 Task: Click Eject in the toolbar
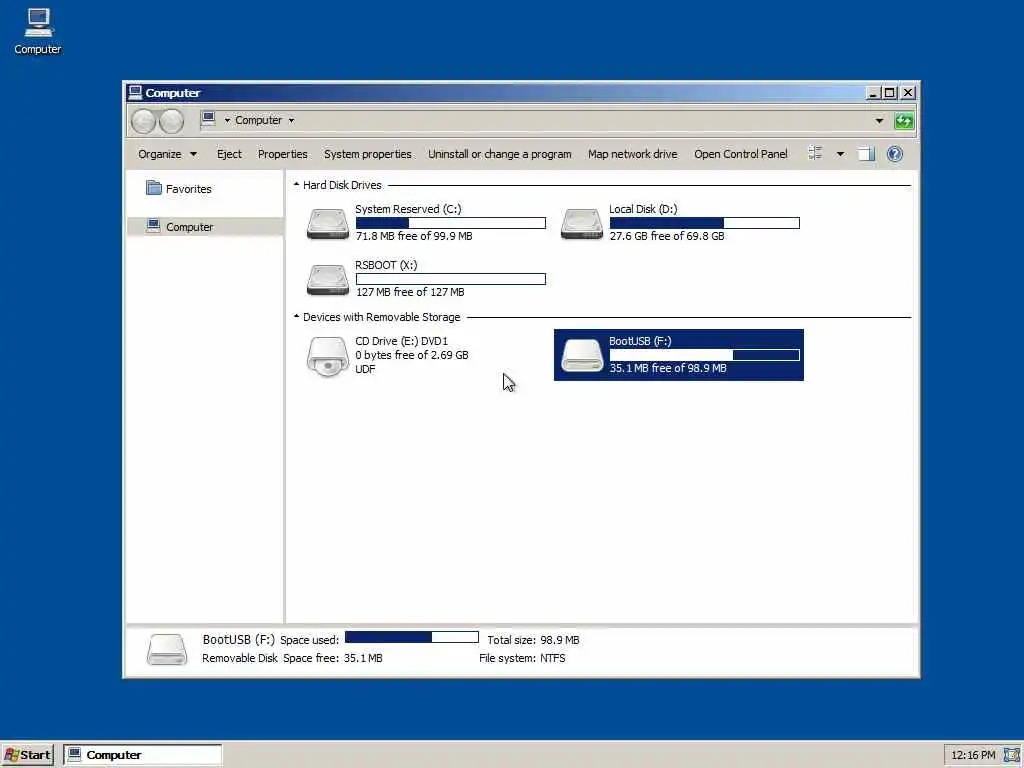pyautogui.click(x=229, y=154)
